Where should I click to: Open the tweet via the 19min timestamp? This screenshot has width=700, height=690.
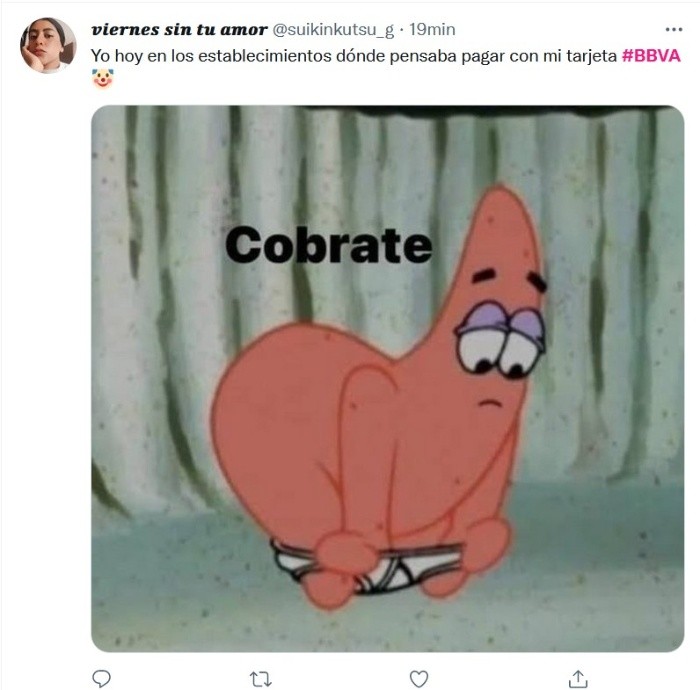[x=432, y=29]
